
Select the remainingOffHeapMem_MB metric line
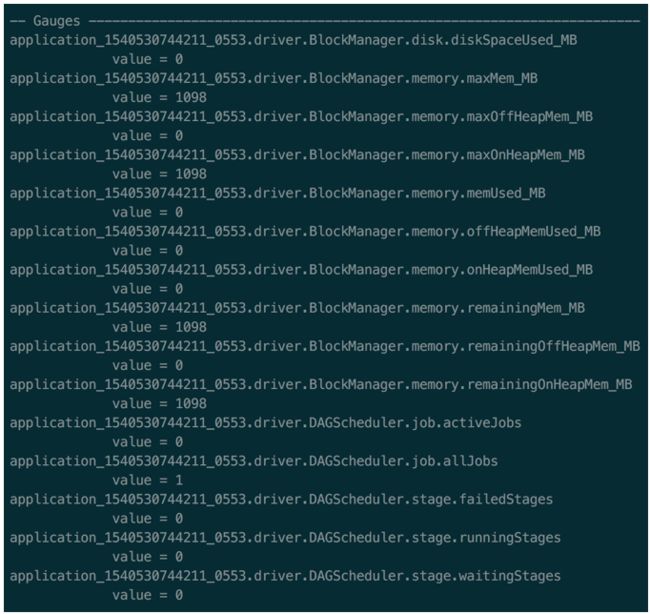pos(325,346)
